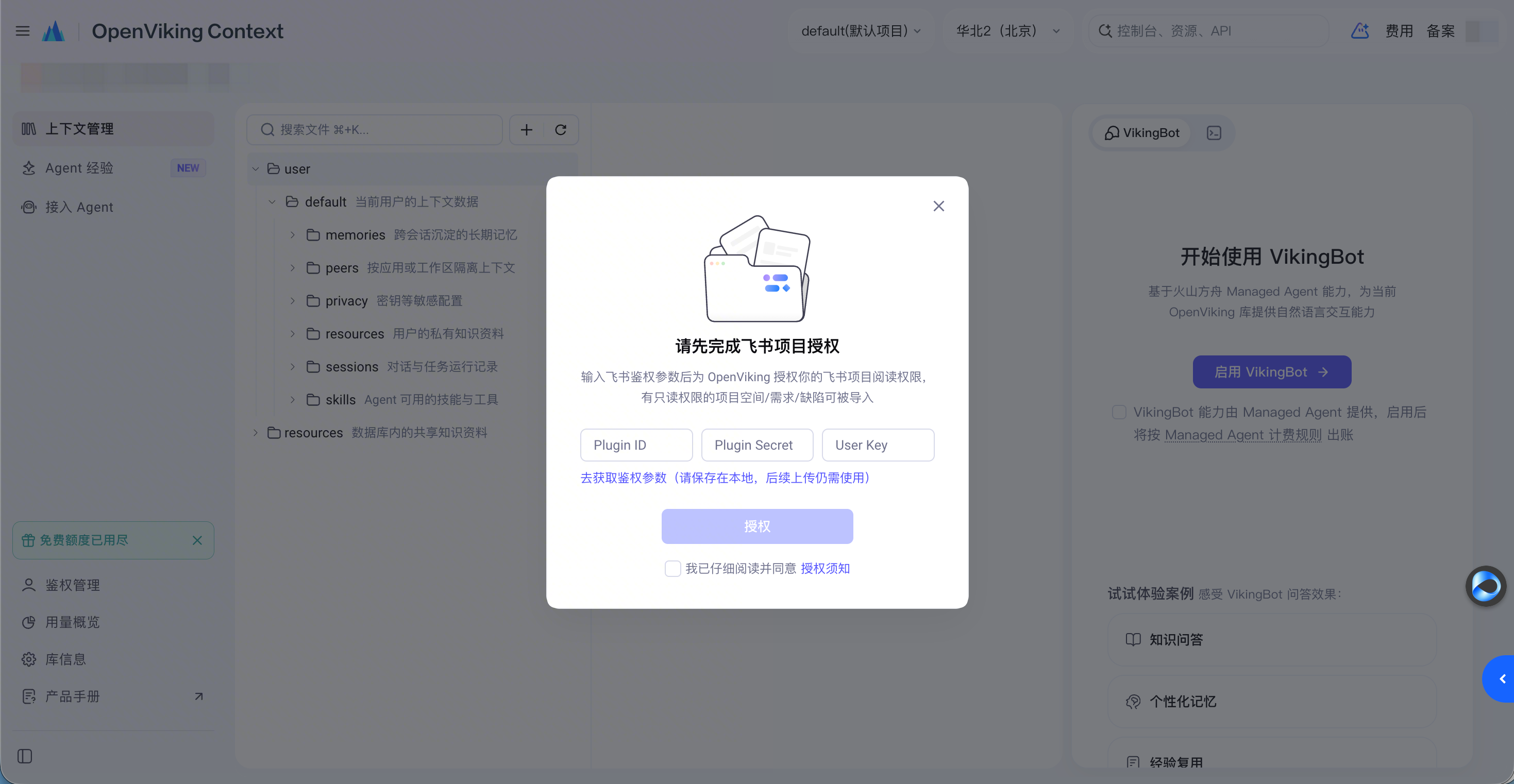Open the terminal panel icon beside VikingBot
1514x784 pixels.
1214,133
